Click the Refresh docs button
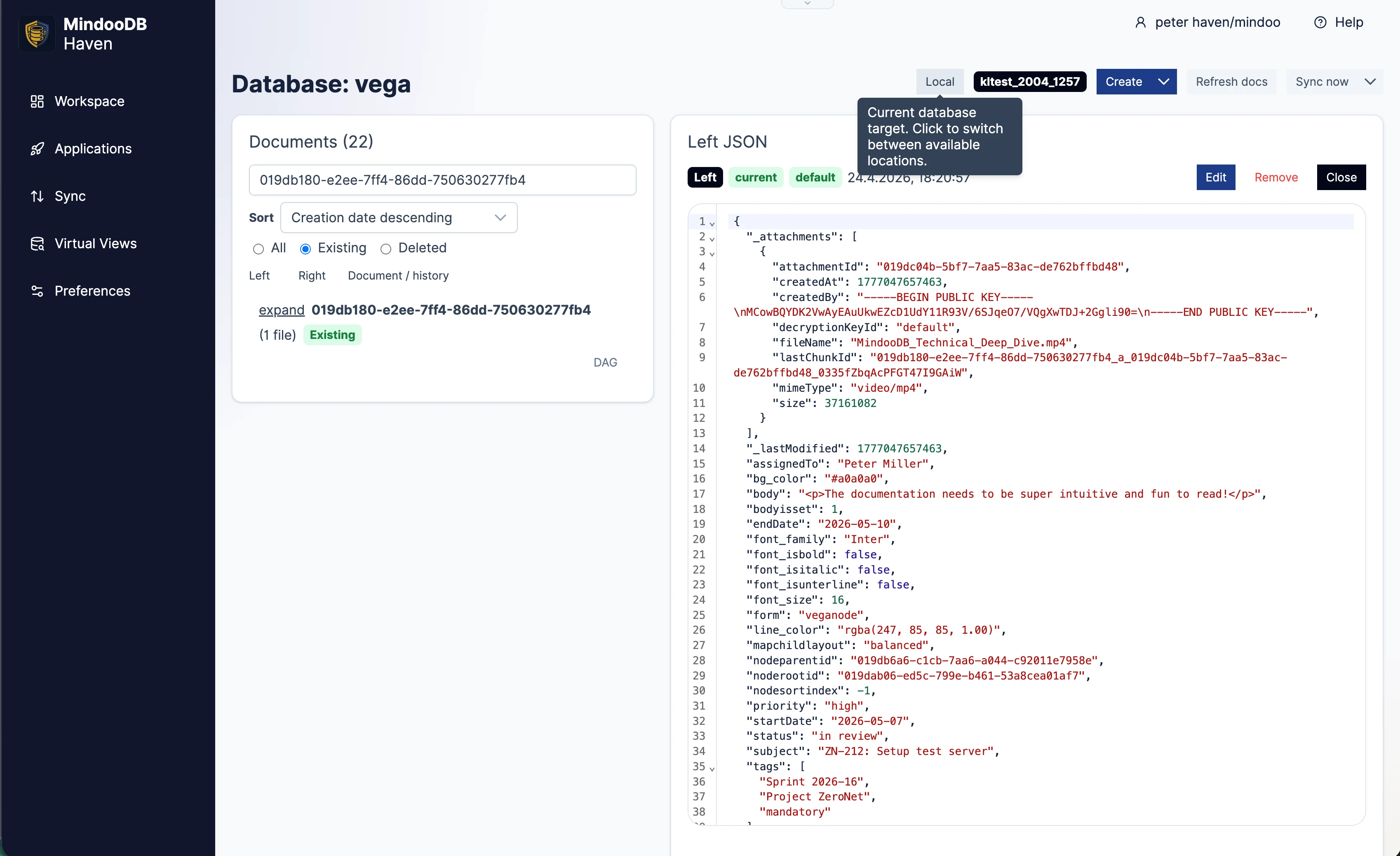Image resolution: width=1400 pixels, height=856 pixels. click(1231, 81)
